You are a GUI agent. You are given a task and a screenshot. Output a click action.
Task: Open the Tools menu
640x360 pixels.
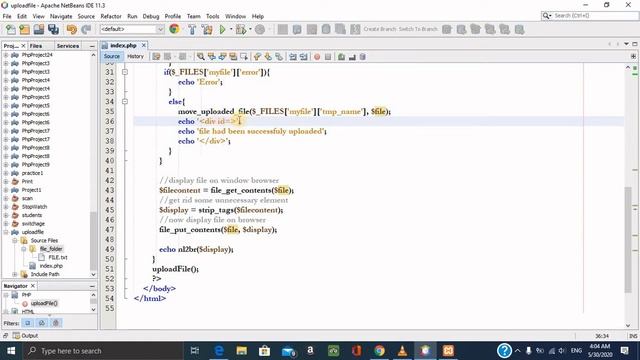click(x=212, y=16)
